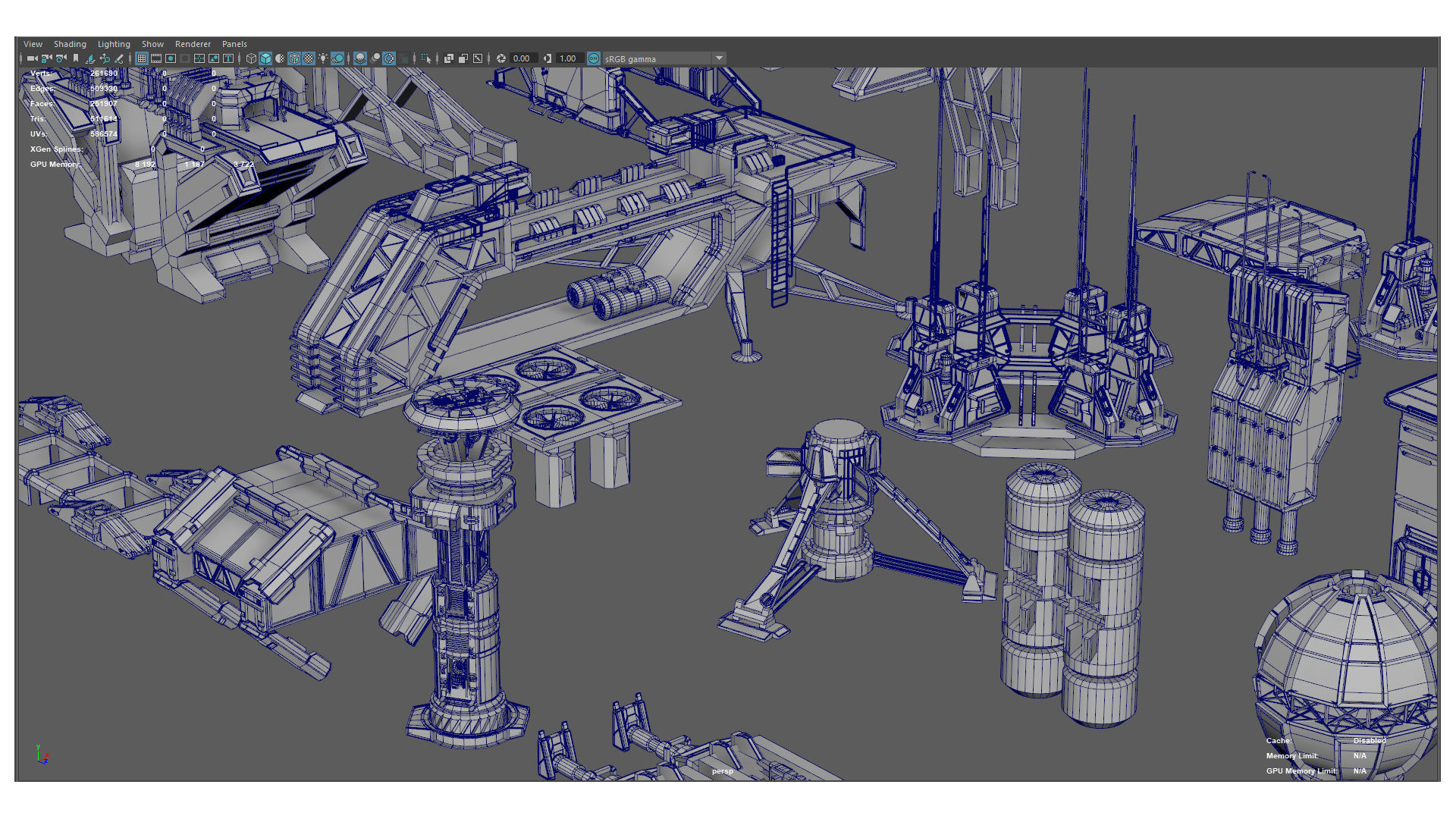
Task: Toggle Use All Lights bulb icon
Action: (323, 58)
